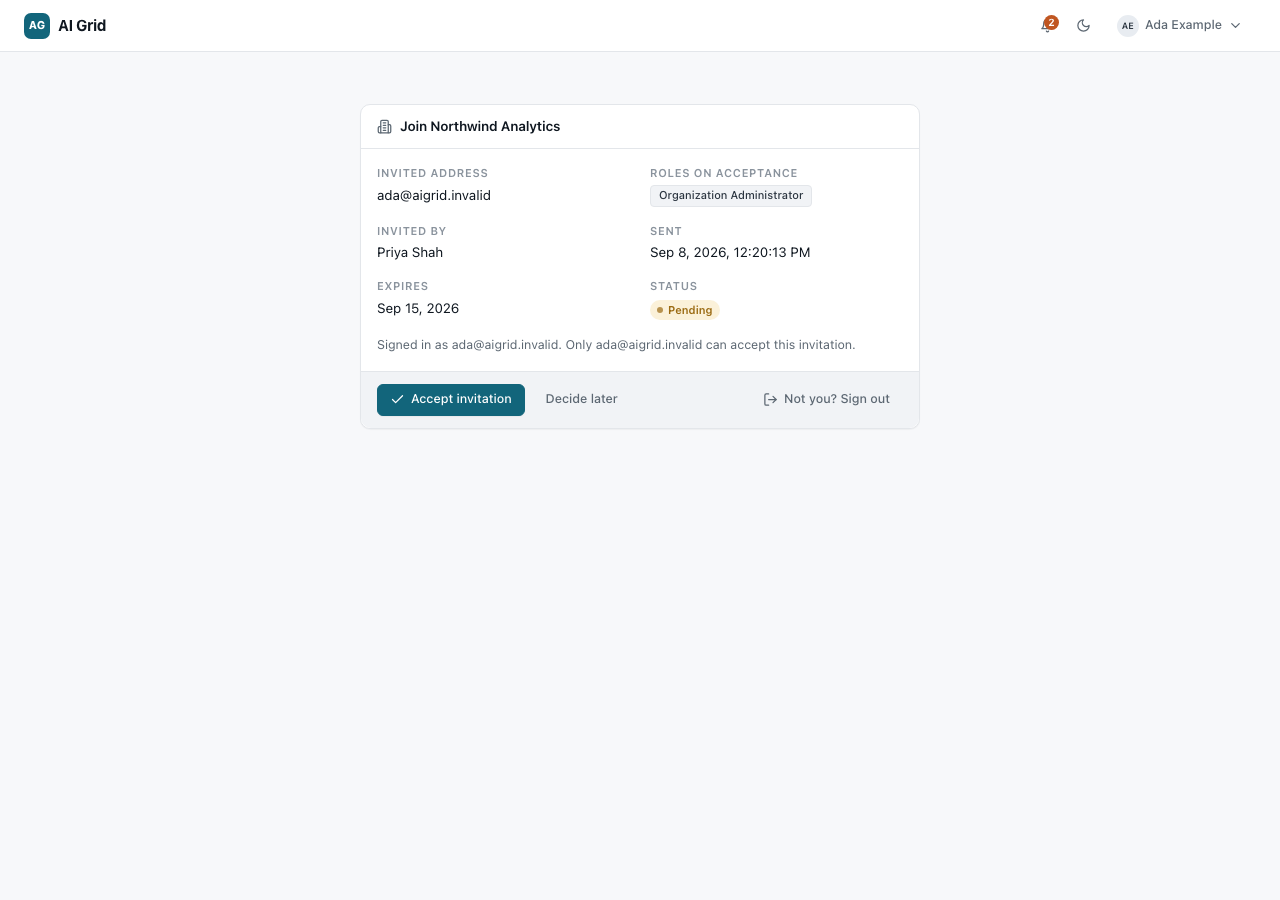Click inviter name Priya Shah
The image size is (1280, 900).
click(410, 253)
